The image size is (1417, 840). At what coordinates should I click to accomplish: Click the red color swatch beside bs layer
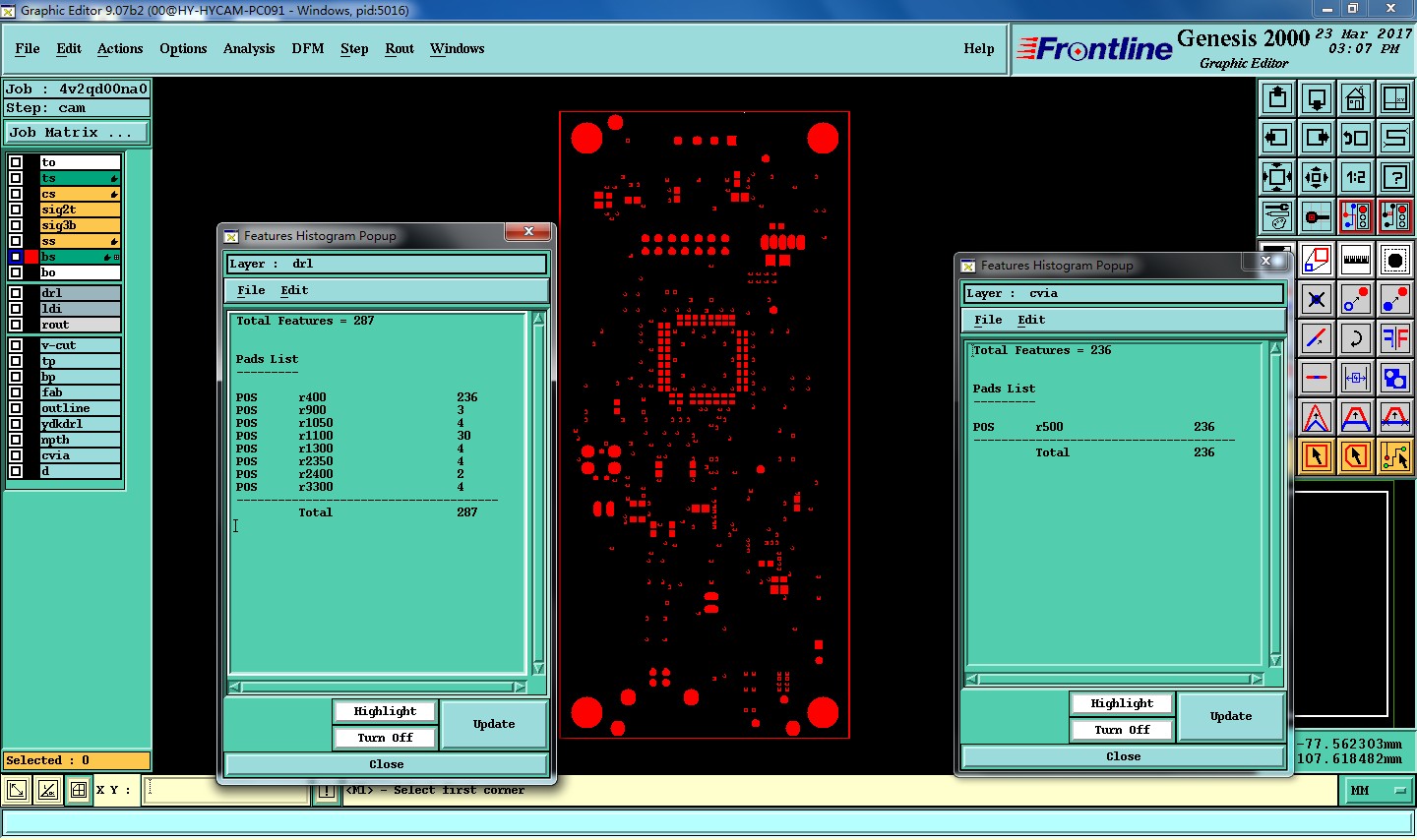click(31, 257)
